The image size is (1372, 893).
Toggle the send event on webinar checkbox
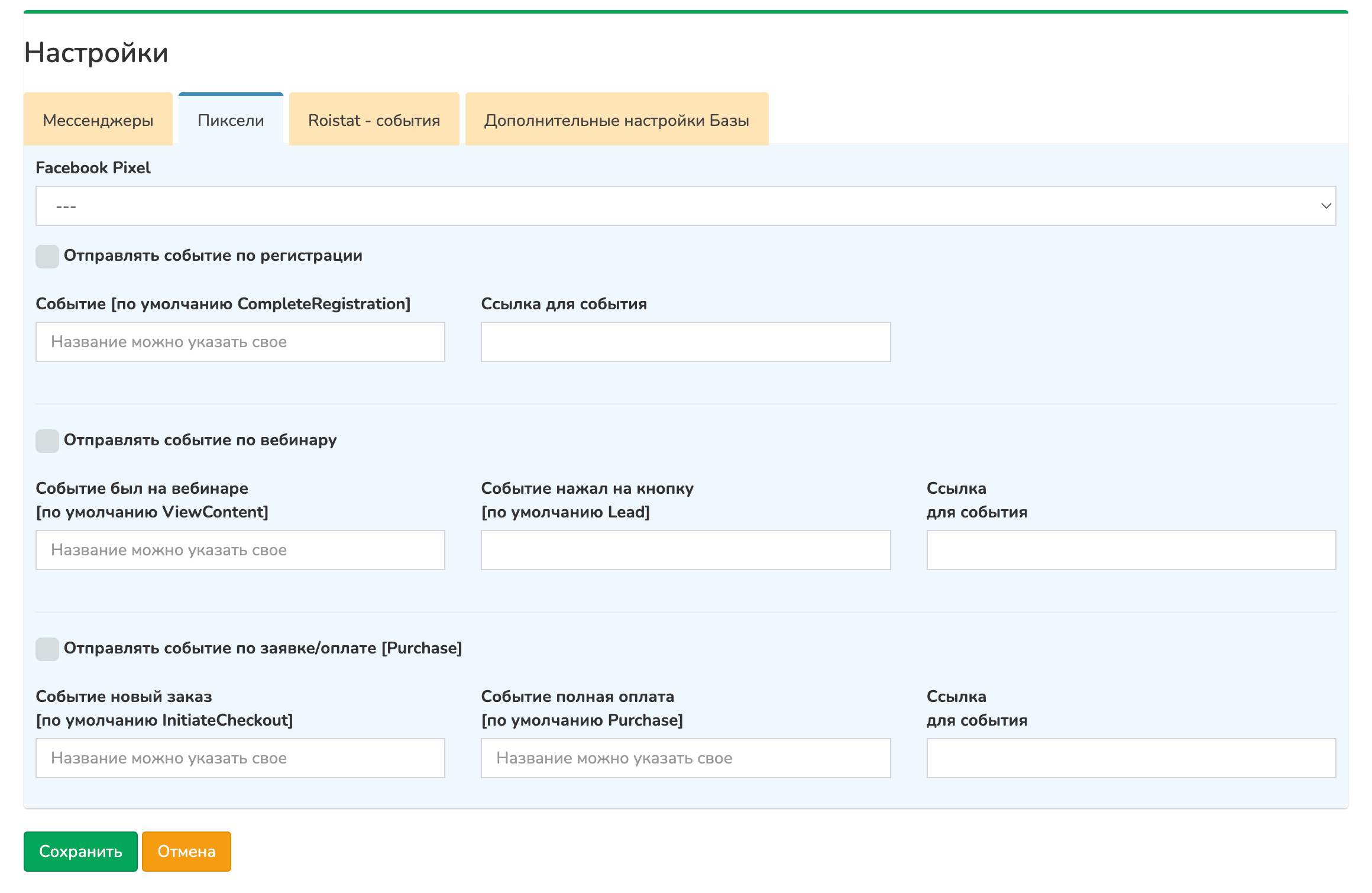[47, 441]
